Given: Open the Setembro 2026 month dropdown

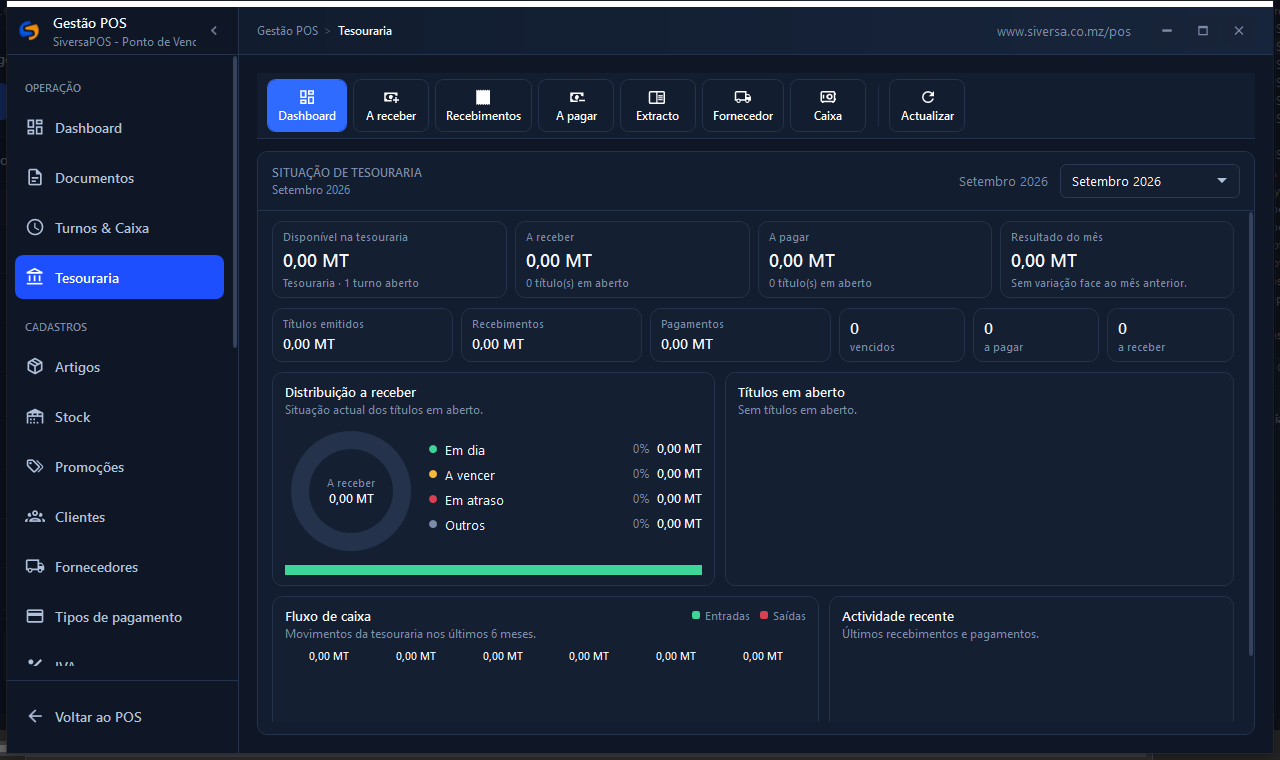Looking at the screenshot, I should tap(1149, 181).
